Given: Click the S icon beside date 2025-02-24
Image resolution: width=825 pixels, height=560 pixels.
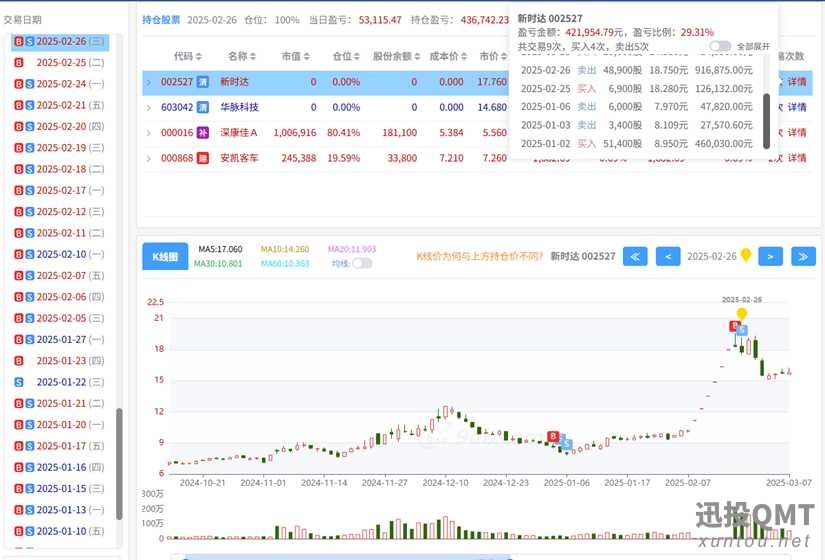Looking at the screenshot, I should [30, 84].
